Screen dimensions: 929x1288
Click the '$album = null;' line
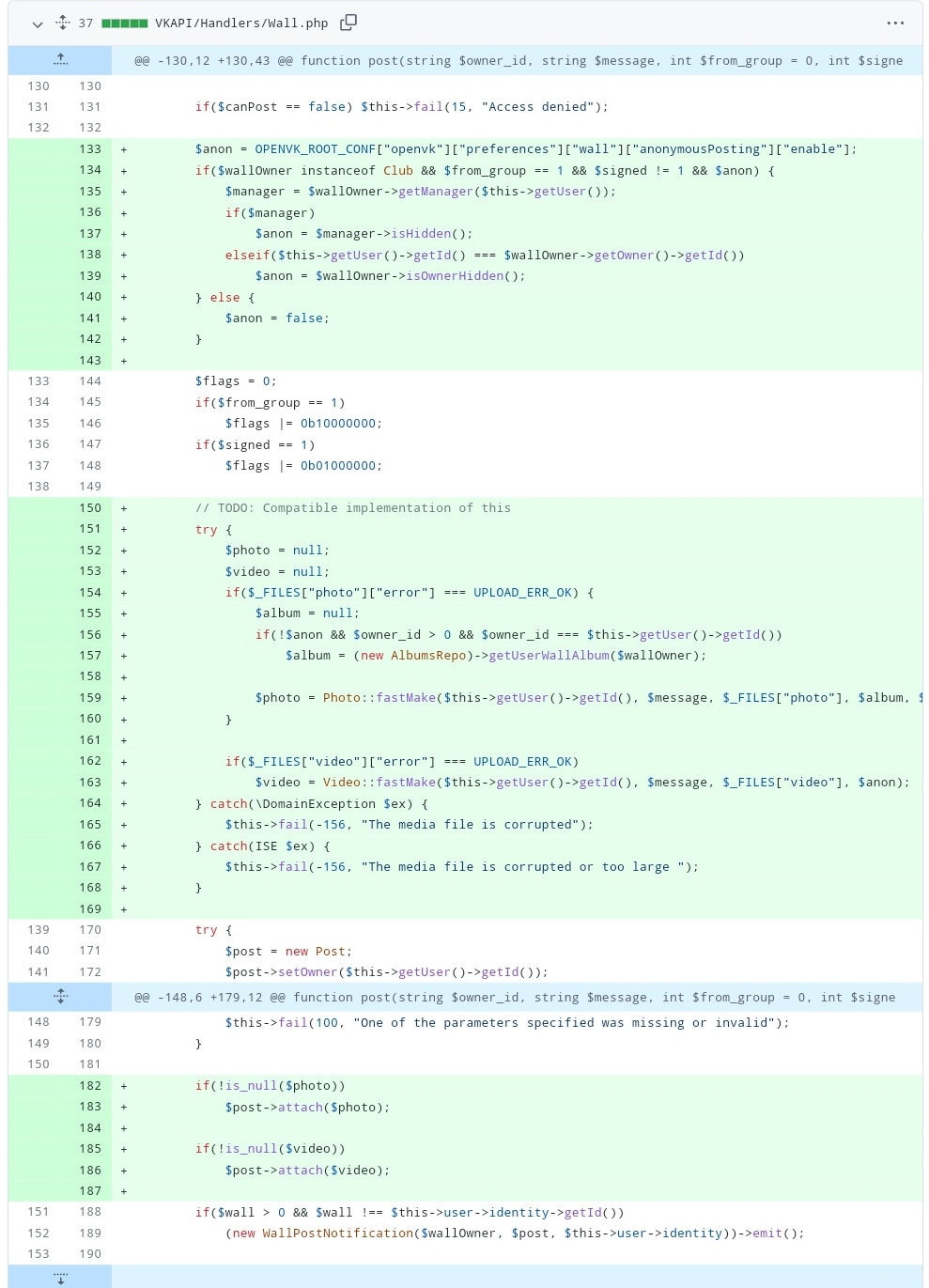tap(307, 613)
